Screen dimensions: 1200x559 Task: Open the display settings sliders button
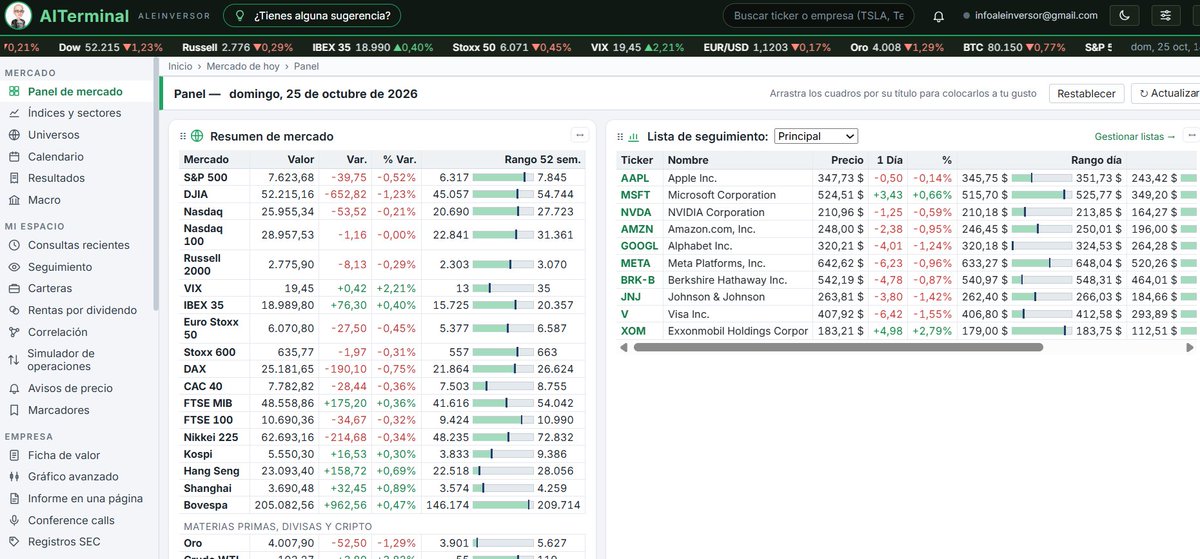1166,16
